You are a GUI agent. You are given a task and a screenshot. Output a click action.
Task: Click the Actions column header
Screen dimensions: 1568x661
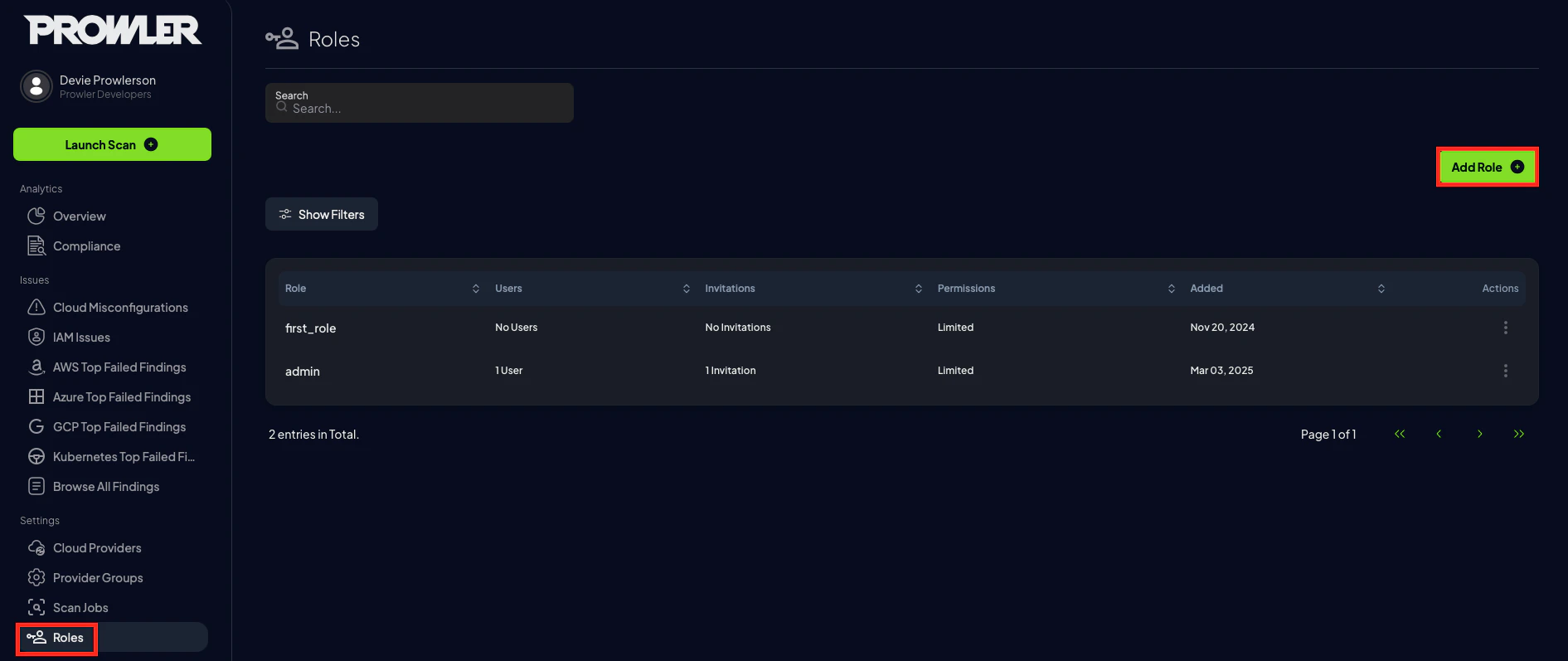point(1500,289)
